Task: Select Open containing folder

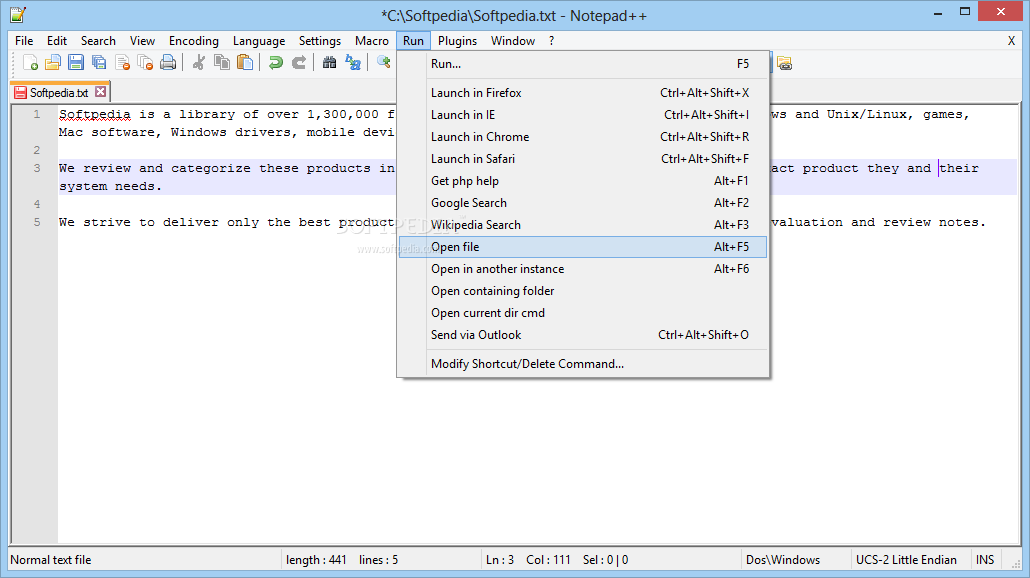Action: (x=583, y=291)
